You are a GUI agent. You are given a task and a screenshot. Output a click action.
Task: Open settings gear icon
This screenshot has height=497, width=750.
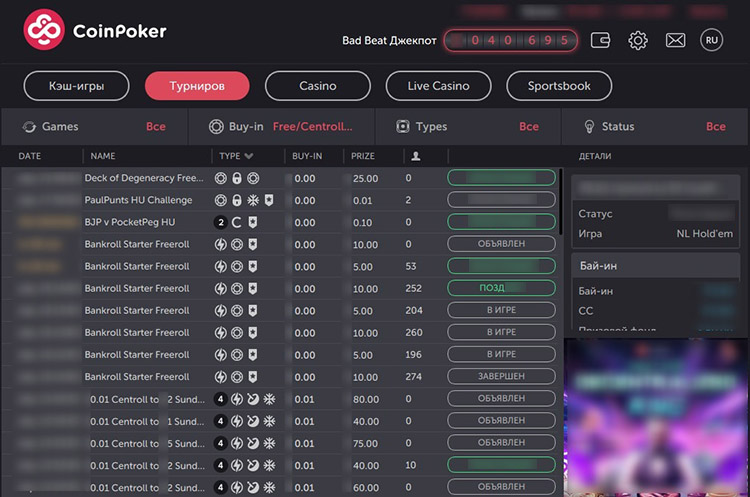[638, 40]
